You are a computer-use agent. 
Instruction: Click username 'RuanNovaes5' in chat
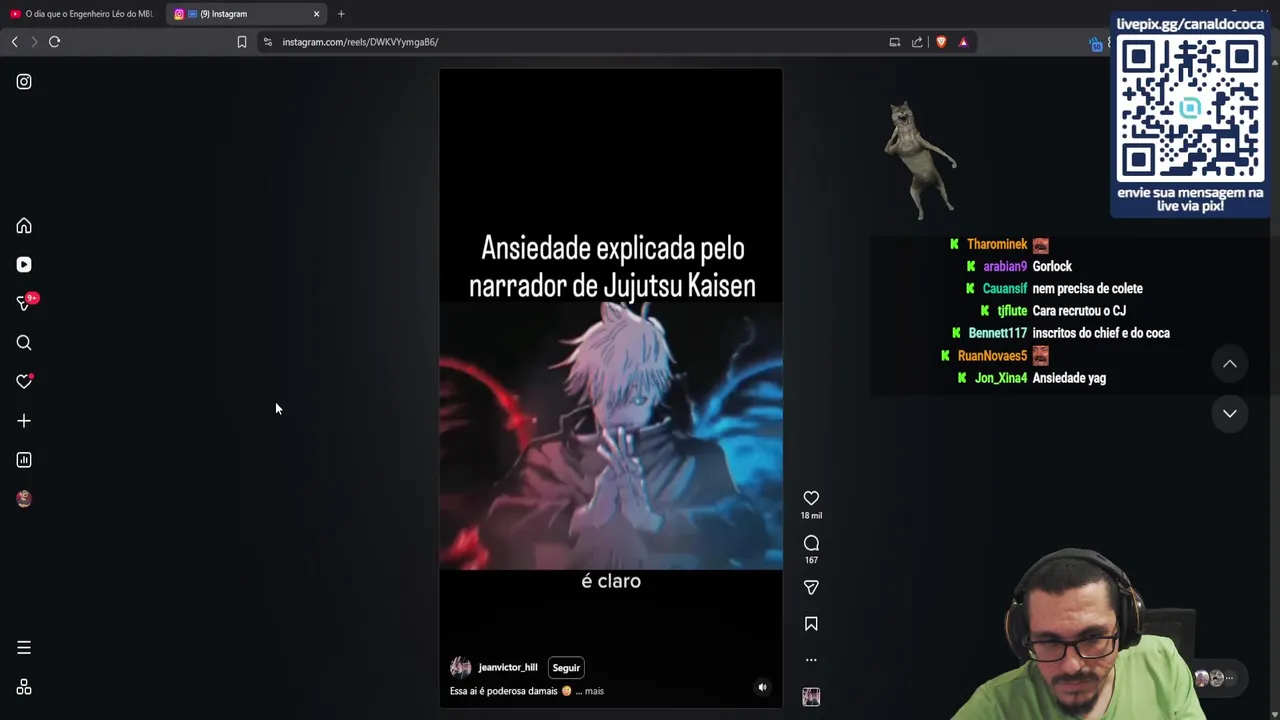click(x=992, y=356)
